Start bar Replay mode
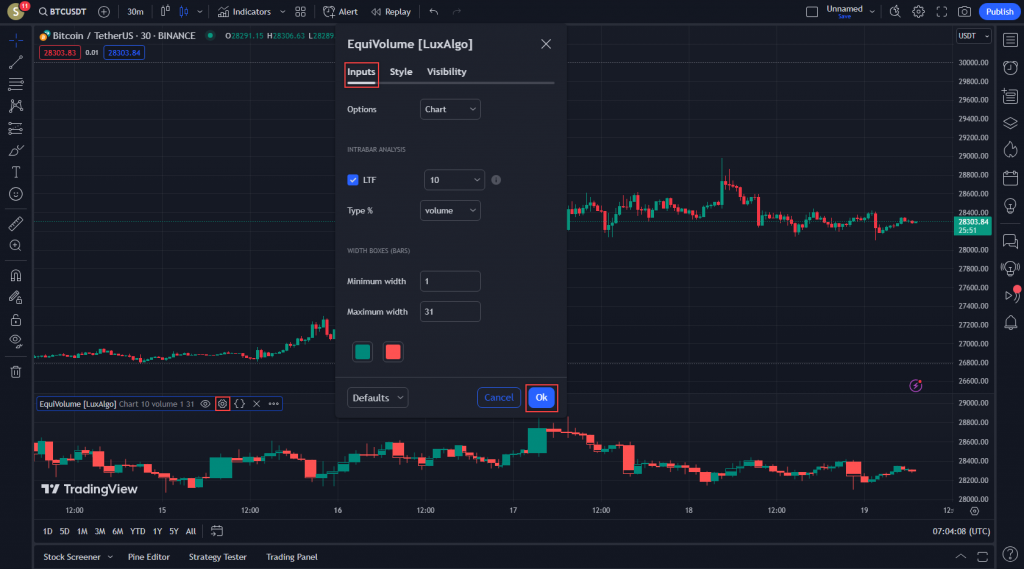The image size is (1024, 569). click(391, 12)
